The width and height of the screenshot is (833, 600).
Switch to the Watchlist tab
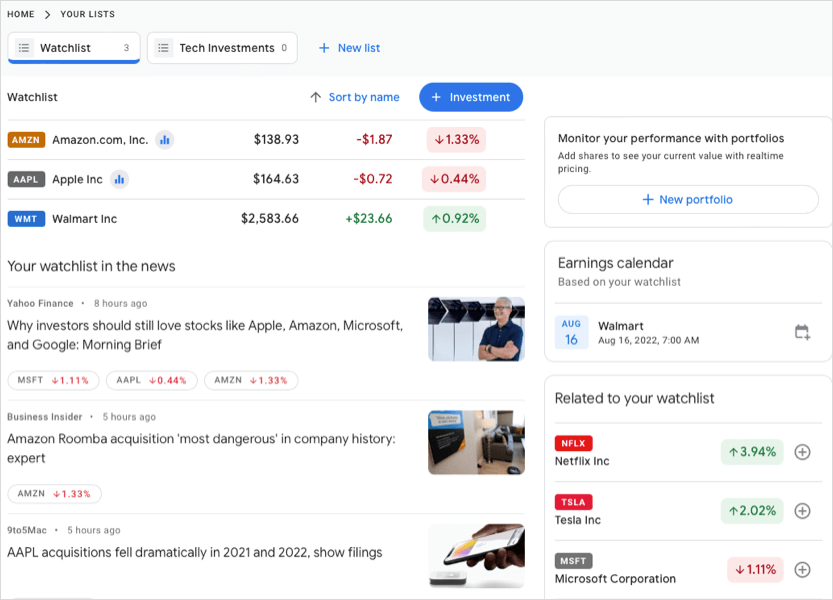coord(74,48)
